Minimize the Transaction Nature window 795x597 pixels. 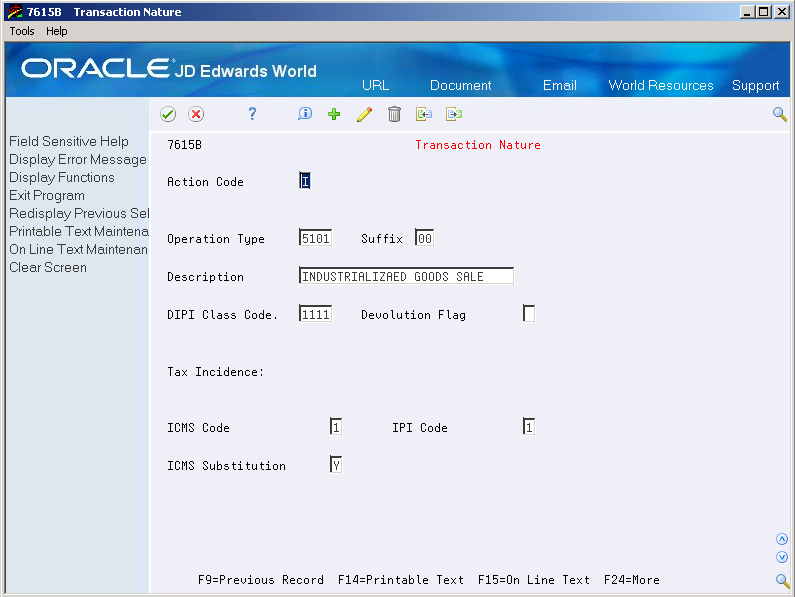[746, 12]
